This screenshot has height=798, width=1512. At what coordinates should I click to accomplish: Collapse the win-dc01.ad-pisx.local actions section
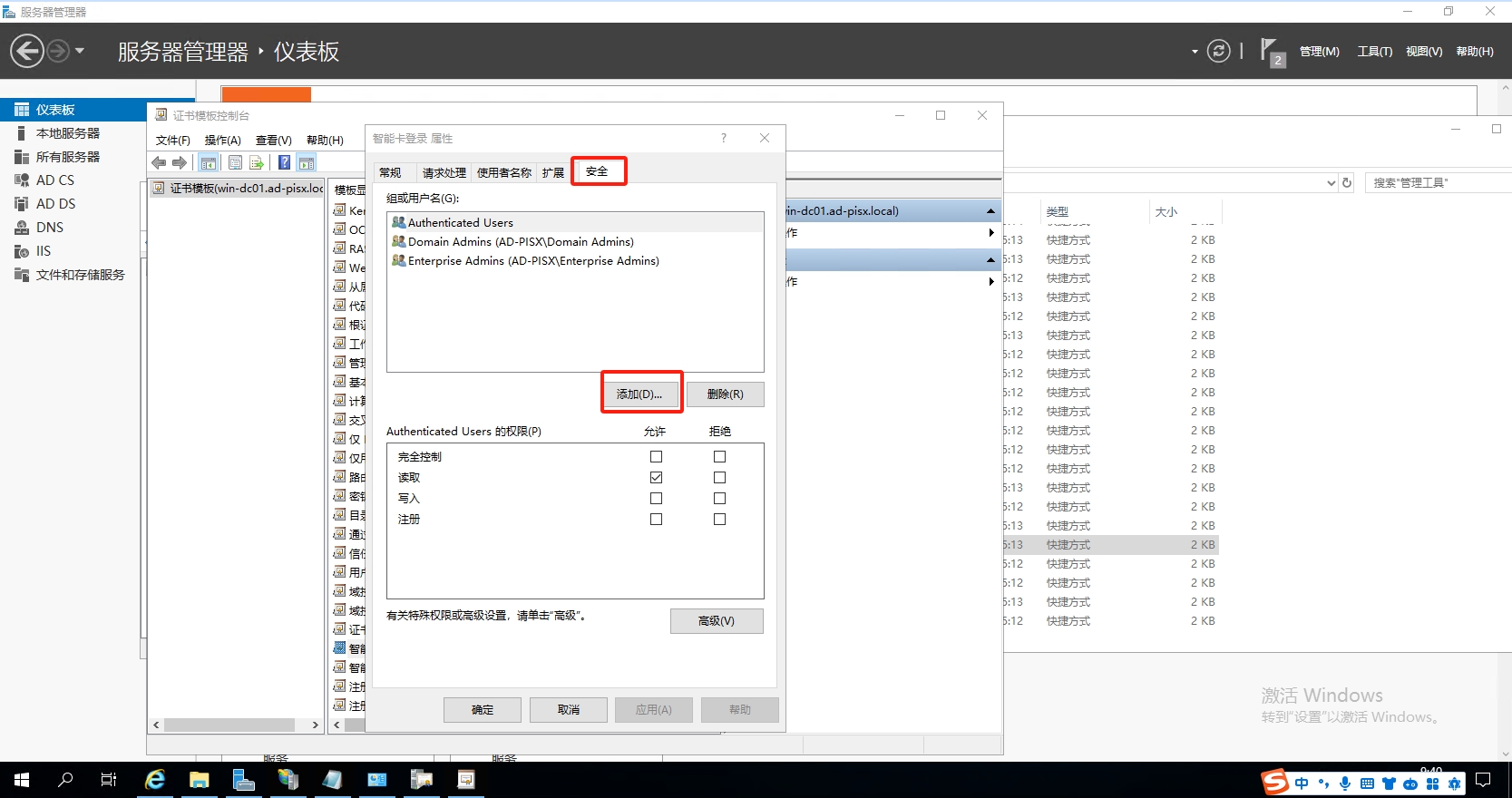(990, 211)
